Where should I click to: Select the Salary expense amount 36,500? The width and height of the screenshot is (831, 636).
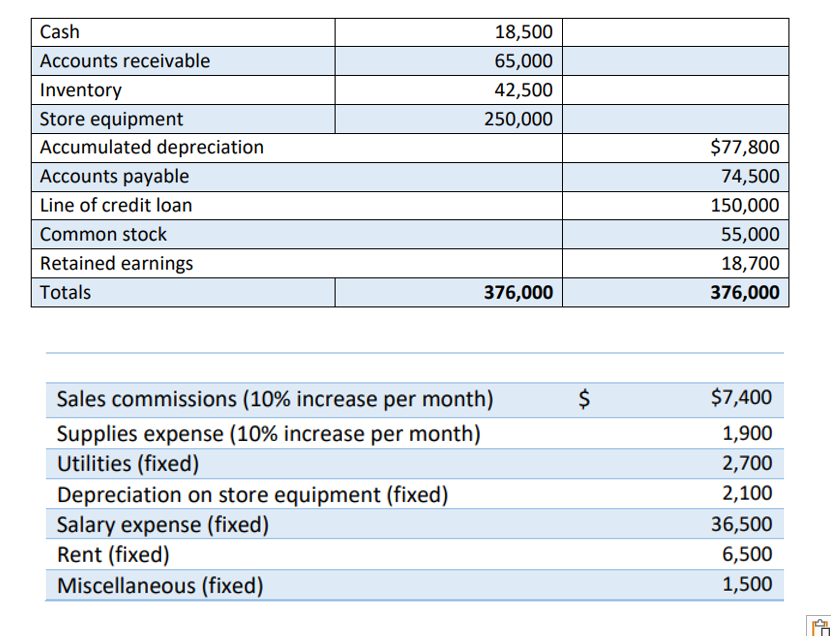pos(742,524)
